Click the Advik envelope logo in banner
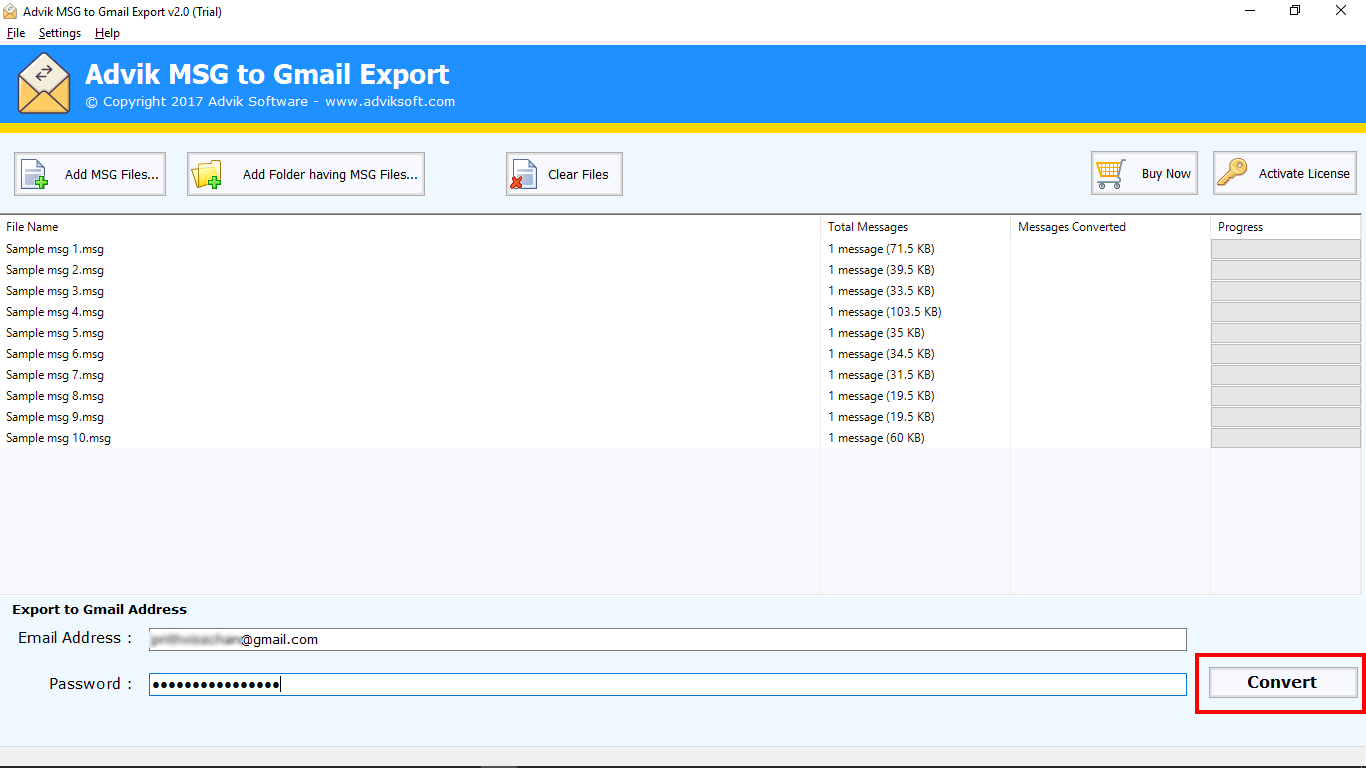 (x=44, y=84)
